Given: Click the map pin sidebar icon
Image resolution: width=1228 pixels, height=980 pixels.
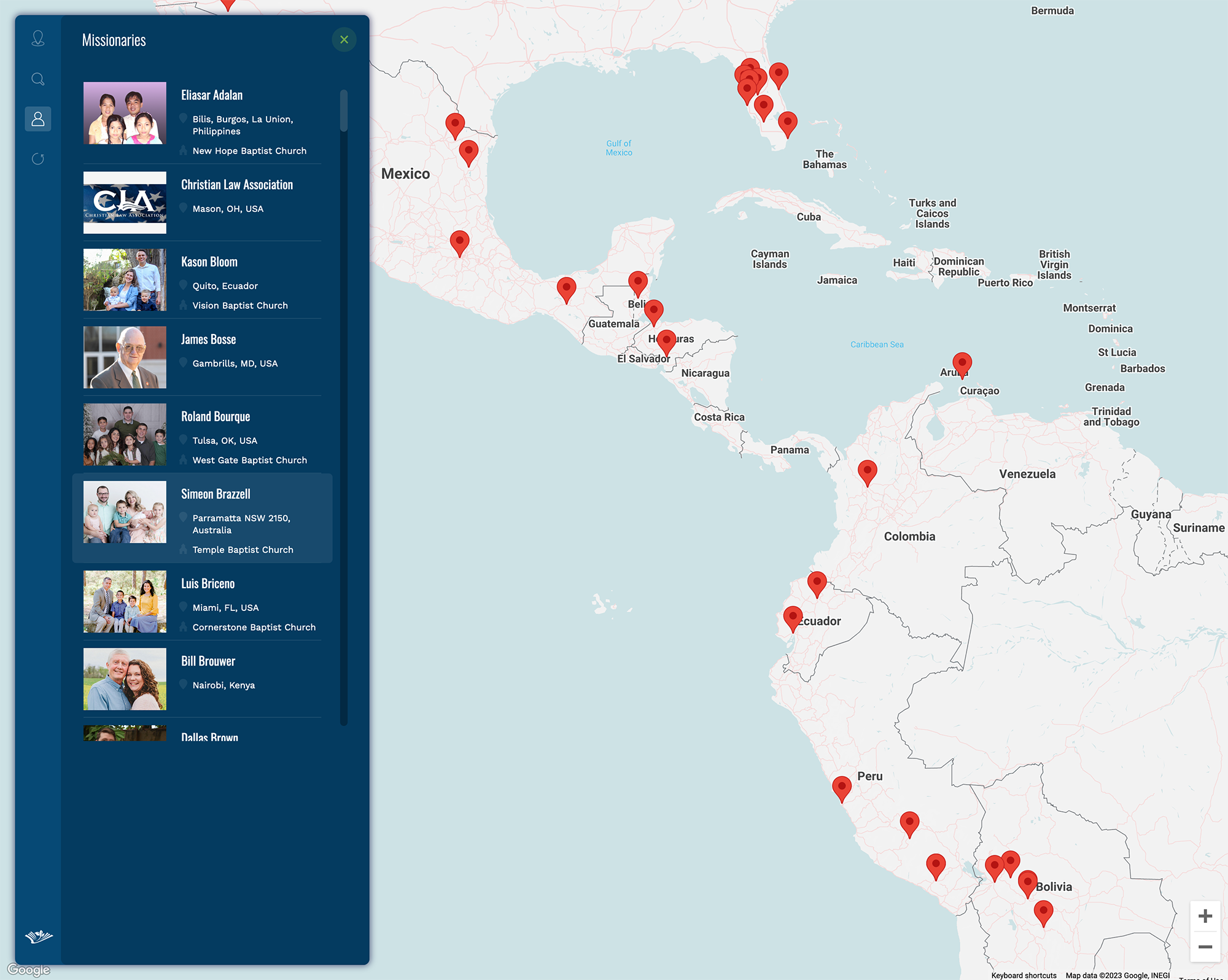Looking at the screenshot, I should pyautogui.click(x=38, y=39).
